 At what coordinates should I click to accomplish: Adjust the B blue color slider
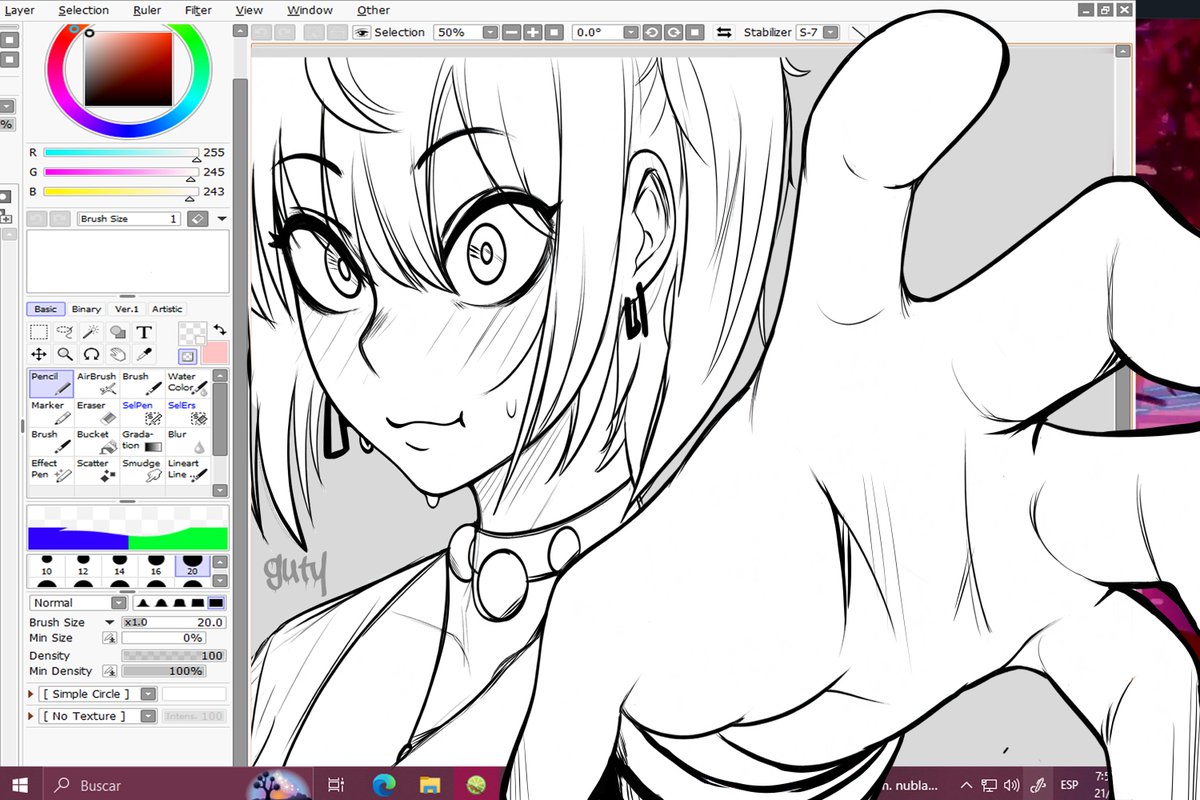(x=120, y=192)
